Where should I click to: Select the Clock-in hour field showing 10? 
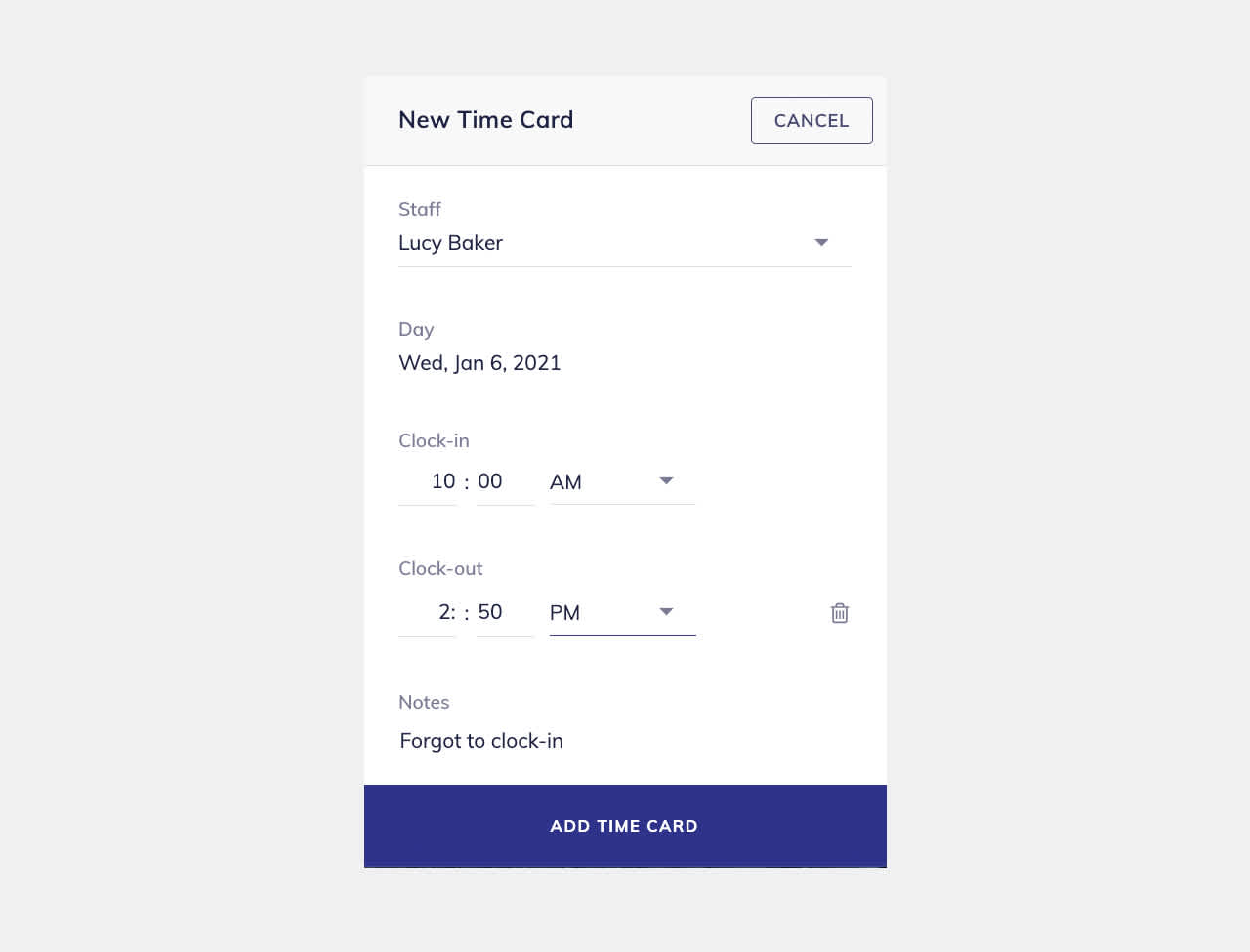click(x=441, y=480)
